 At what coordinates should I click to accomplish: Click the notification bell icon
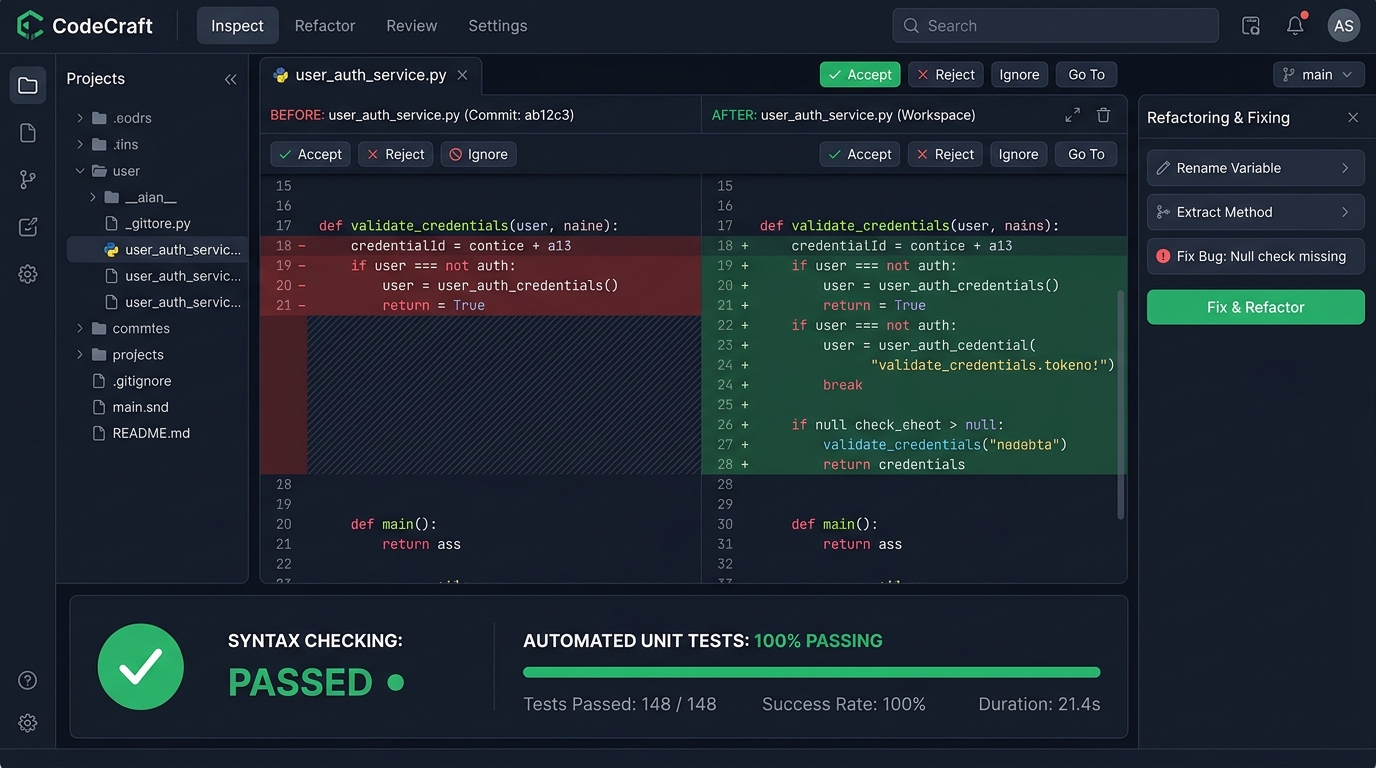1295,25
